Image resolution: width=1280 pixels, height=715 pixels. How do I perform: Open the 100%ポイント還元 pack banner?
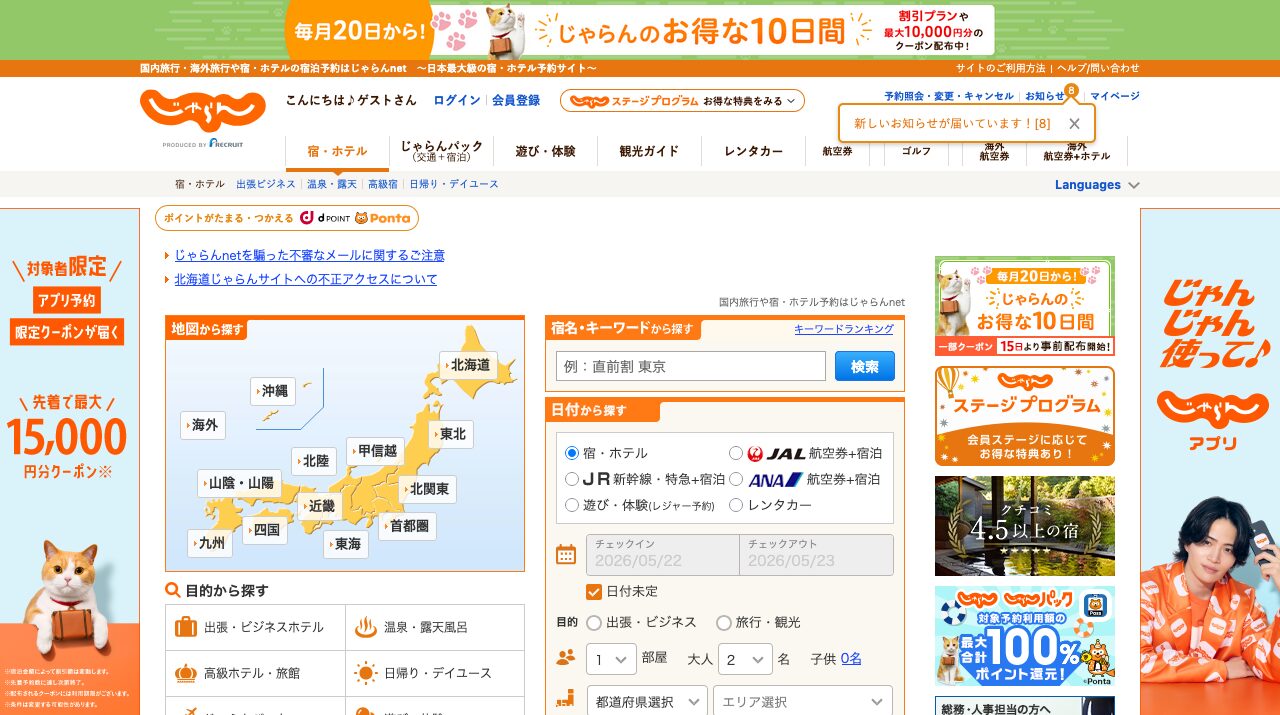pyautogui.click(x=1025, y=636)
